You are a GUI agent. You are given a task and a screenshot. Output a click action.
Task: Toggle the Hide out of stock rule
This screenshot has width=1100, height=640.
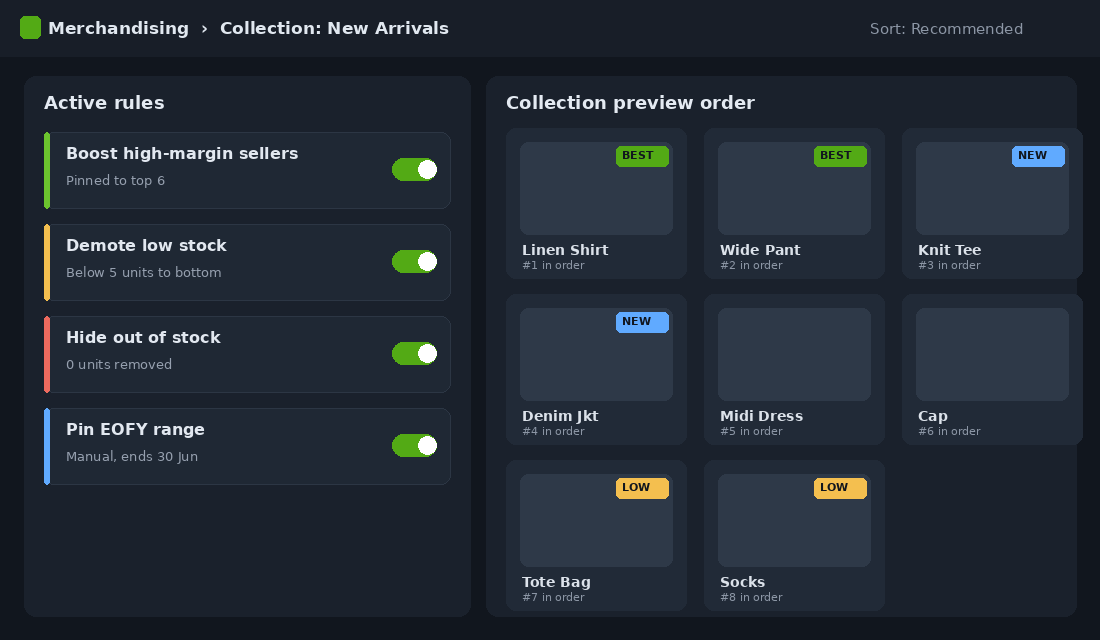[x=415, y=354]
